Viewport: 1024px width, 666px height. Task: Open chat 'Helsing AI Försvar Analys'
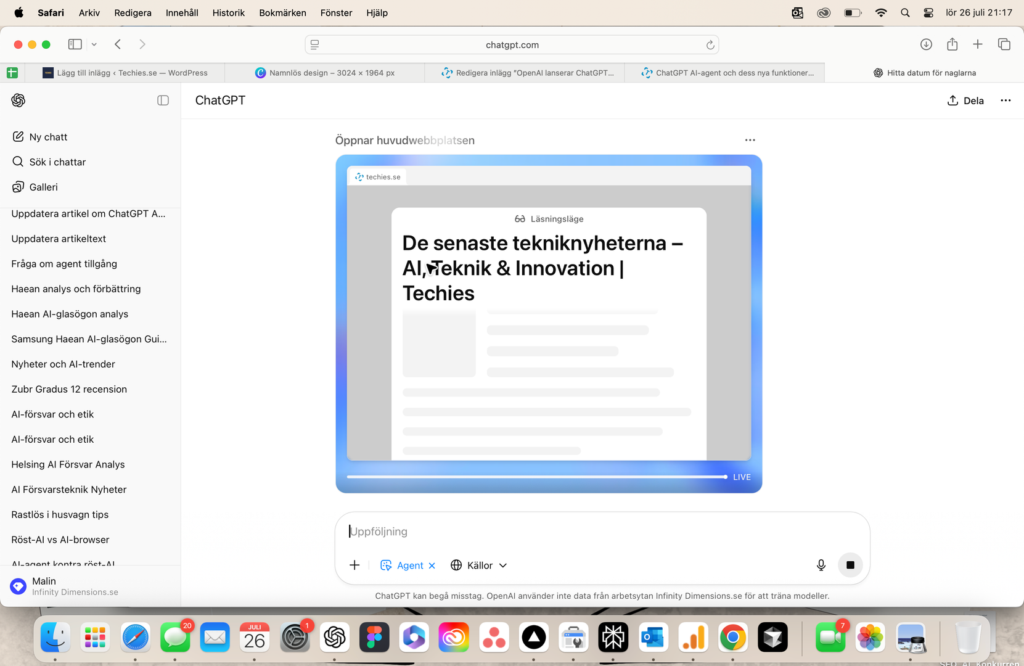point(68,464)
